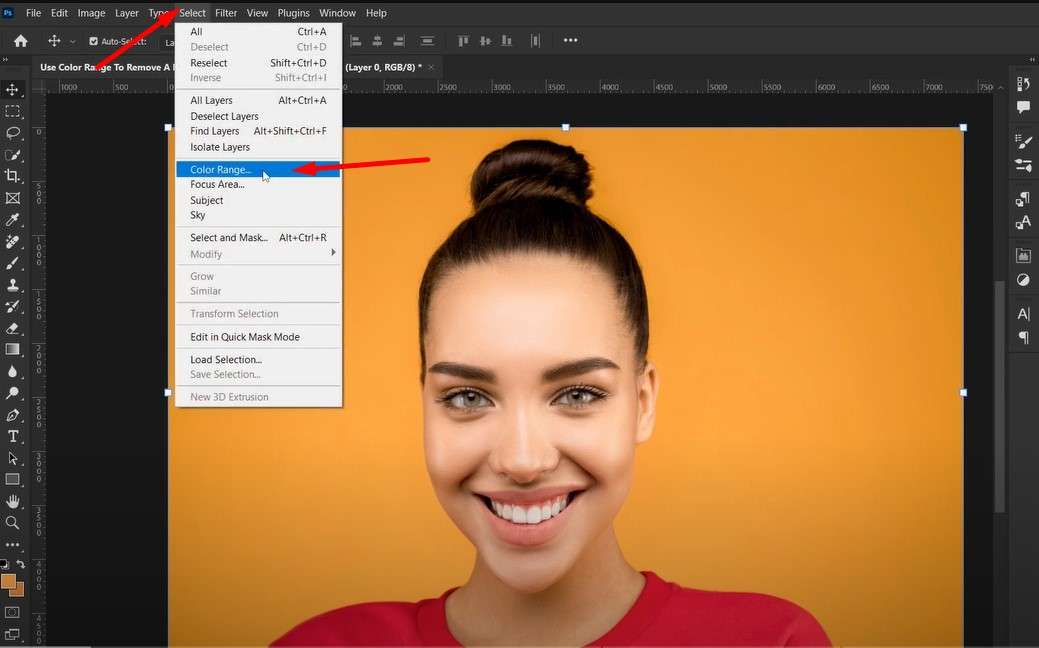The width and height of the screenshot is (1039, 648).
Task: Reset default foreground and background colors
Action: pyautogui.click(x=5, y=565)
